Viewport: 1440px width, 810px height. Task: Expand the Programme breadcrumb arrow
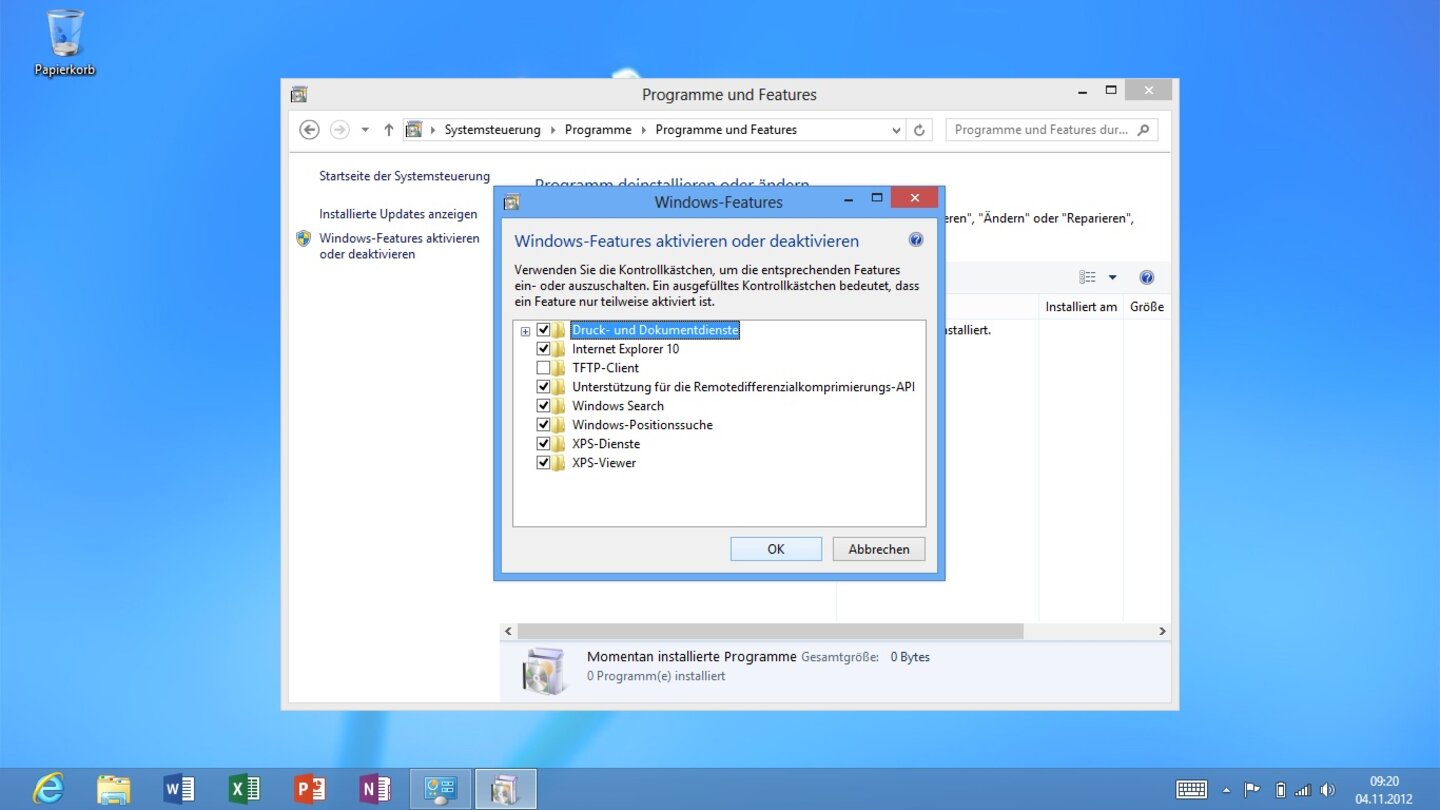pyautogui.click(x=644, y=130)
